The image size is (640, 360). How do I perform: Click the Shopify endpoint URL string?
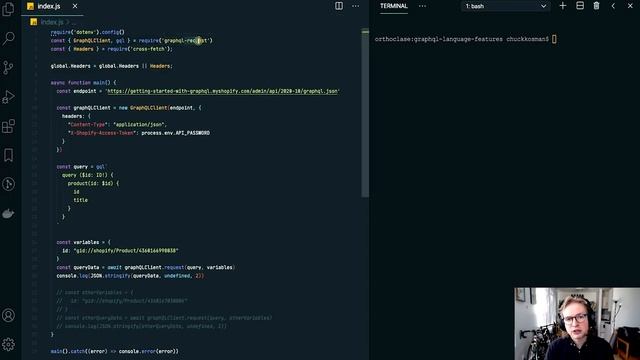[x=223, y=91]
